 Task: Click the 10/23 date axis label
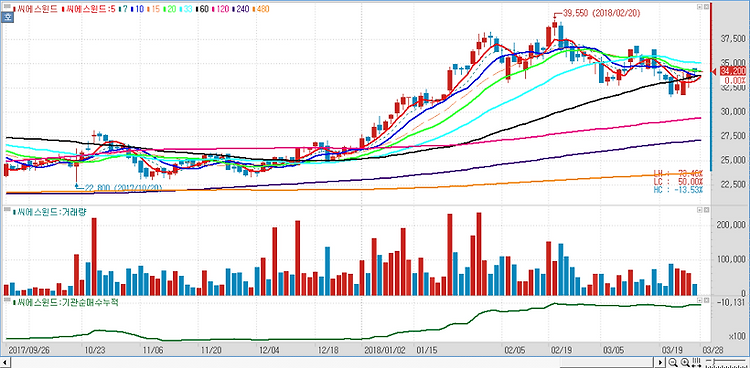(x=94, y=349)
